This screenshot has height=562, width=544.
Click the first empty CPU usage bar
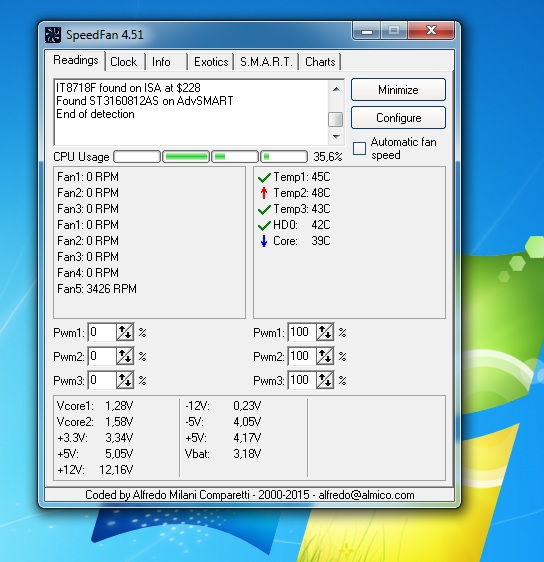coord(137,157)
